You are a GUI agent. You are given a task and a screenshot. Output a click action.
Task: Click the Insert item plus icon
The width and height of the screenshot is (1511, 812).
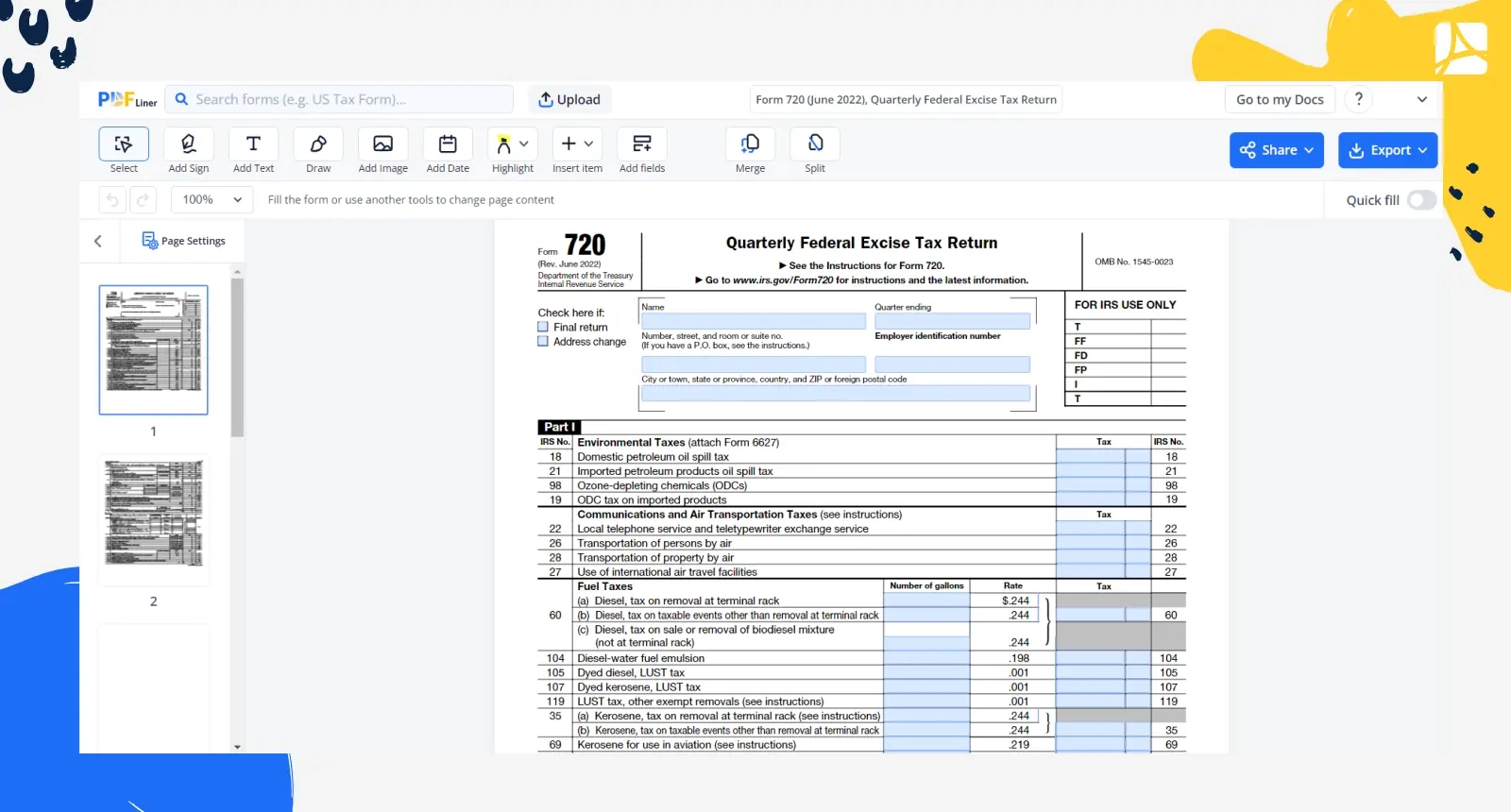pyautogui.click(x=569, y=144)
